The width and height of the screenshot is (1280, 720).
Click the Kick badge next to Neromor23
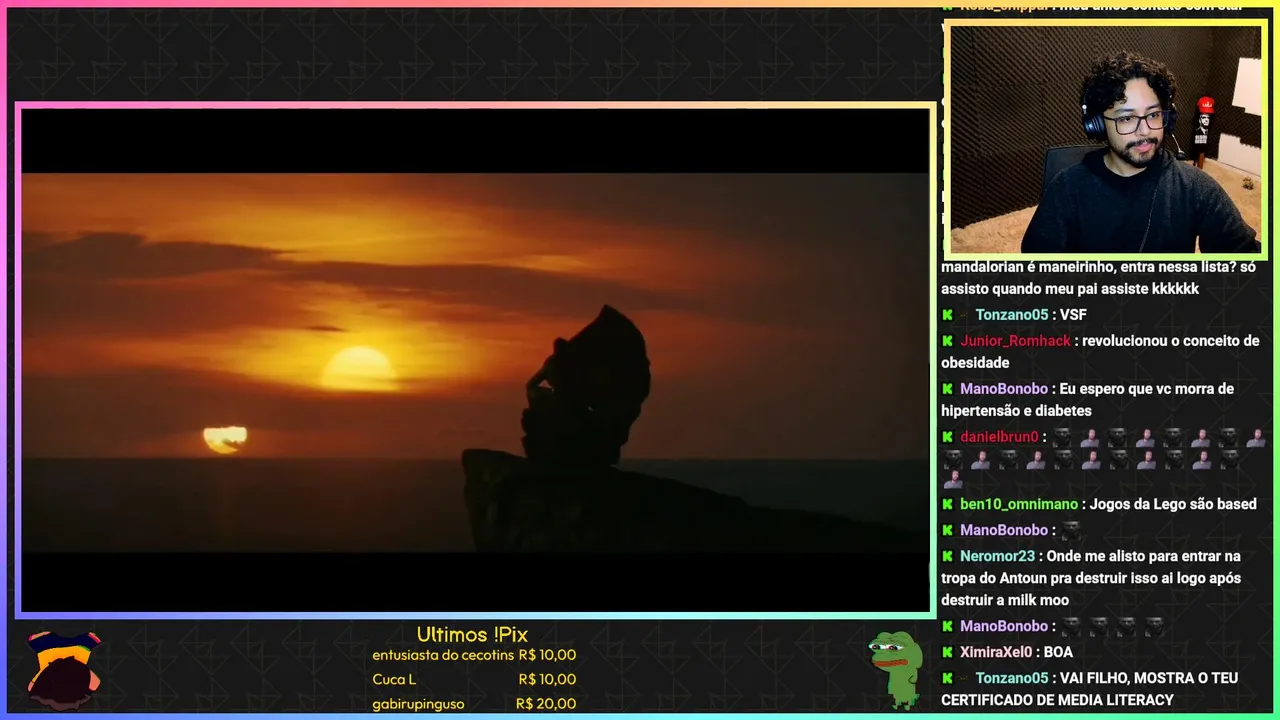click(947, 556)
